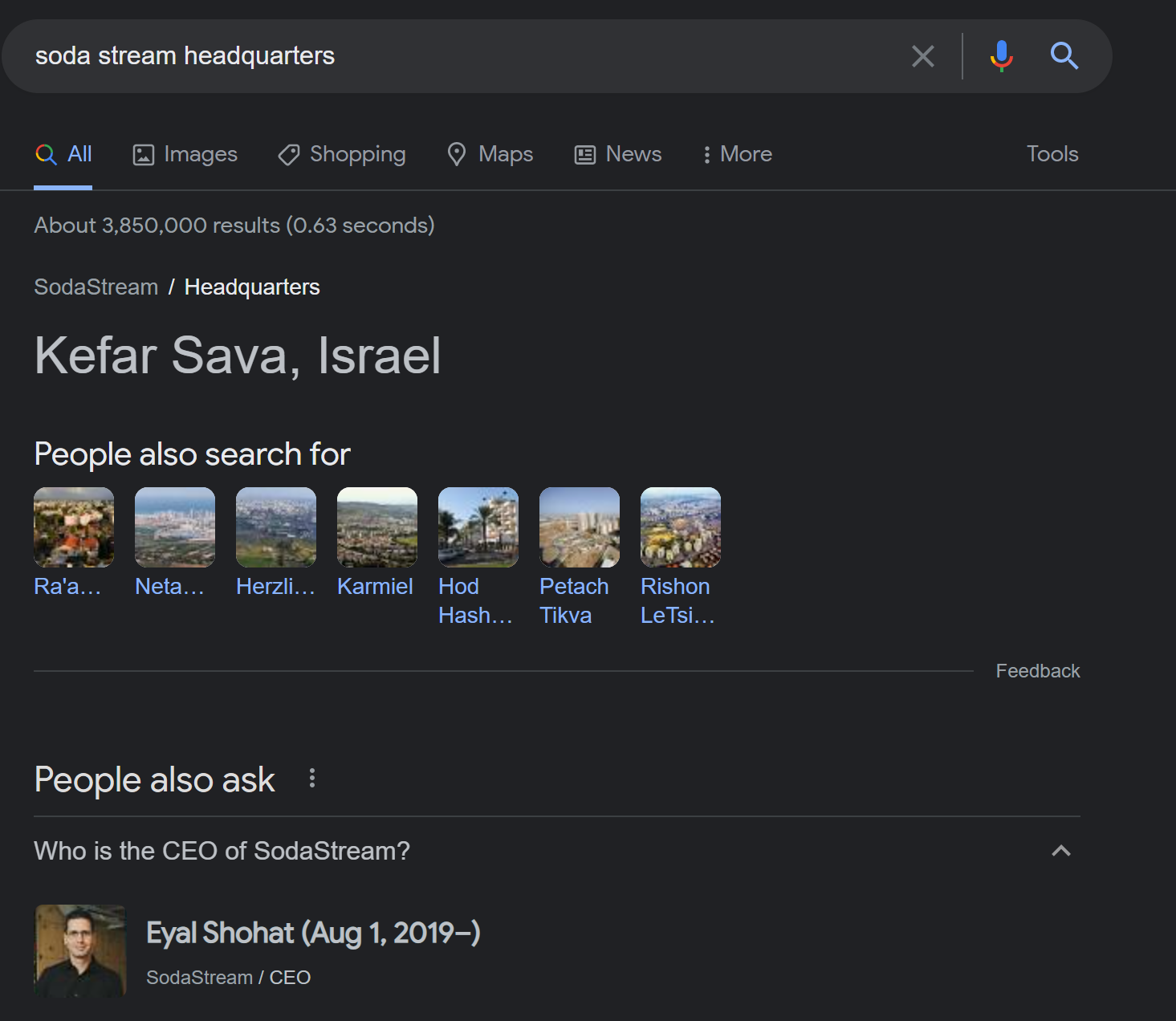This screenshot has width=1176, height=1021.
Task: Click the 'Headquarters' breadcrumb text
Action: [252, 287]
